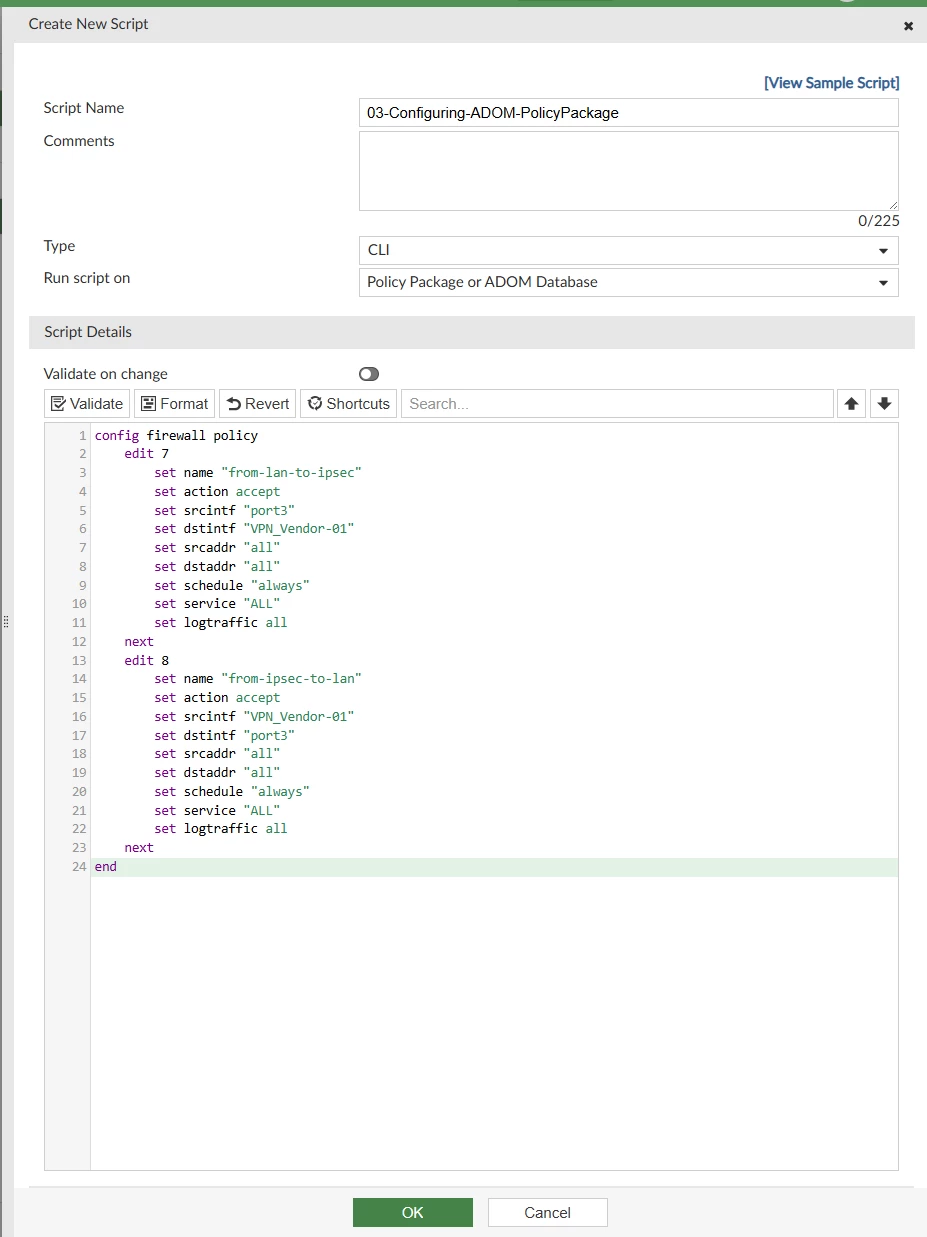
Task: Click line 1 'config firewall policy'
Action: pyautogui.click(x=176, y=435)
